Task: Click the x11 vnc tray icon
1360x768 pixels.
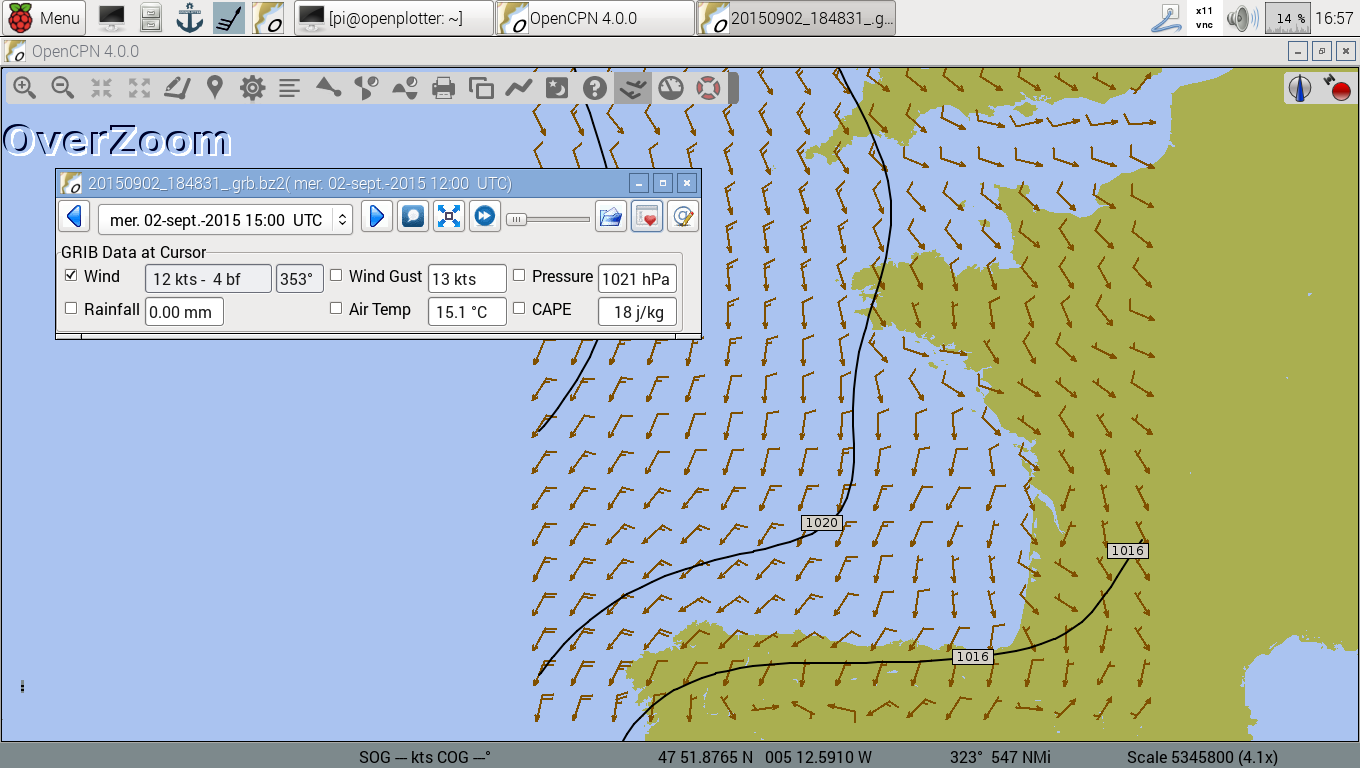Action: pyautogui.click(x=1204, y=17)
